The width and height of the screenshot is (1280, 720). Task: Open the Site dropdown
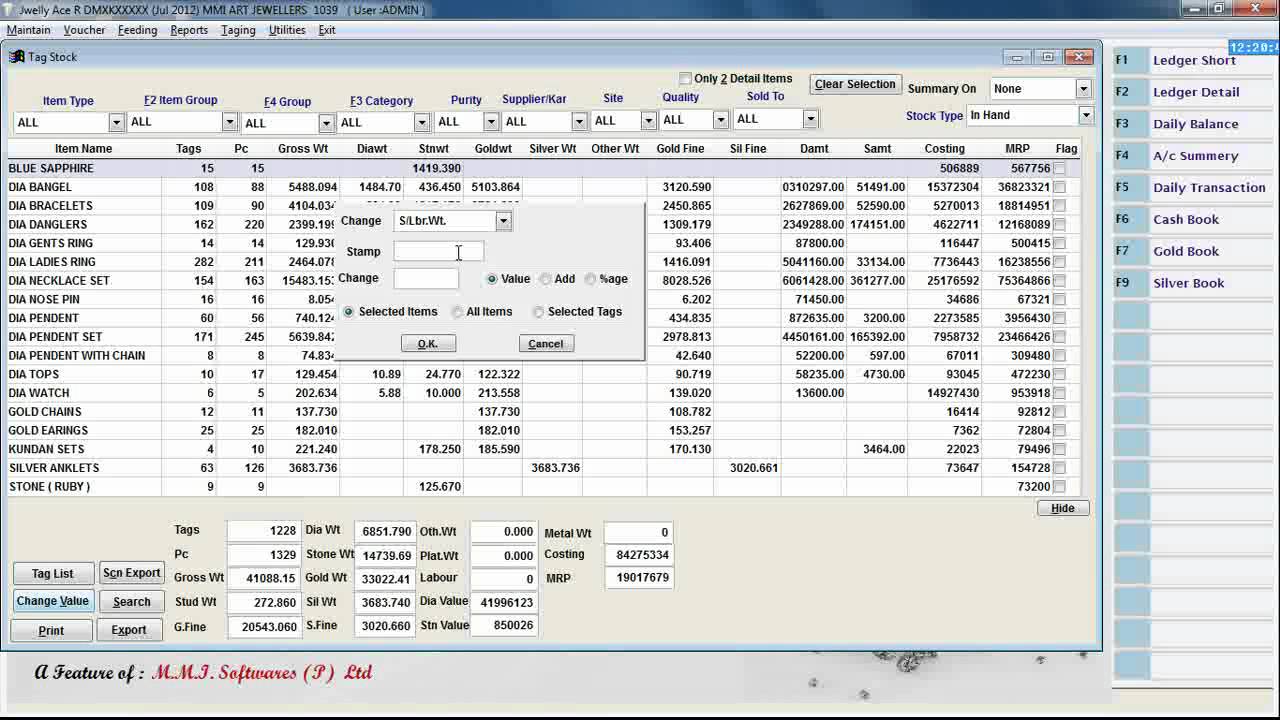[648, 121]
